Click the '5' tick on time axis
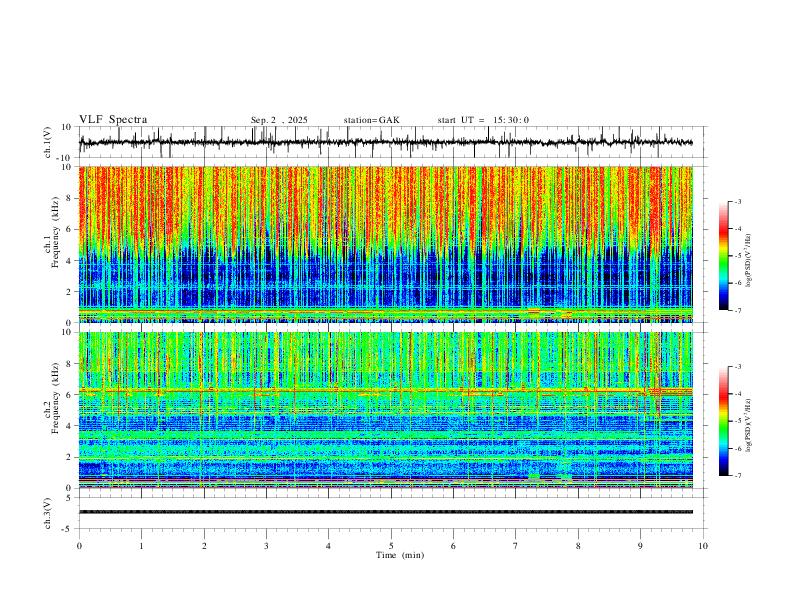The height and width of the screenshot is (612, 792). tap(391, 546)
